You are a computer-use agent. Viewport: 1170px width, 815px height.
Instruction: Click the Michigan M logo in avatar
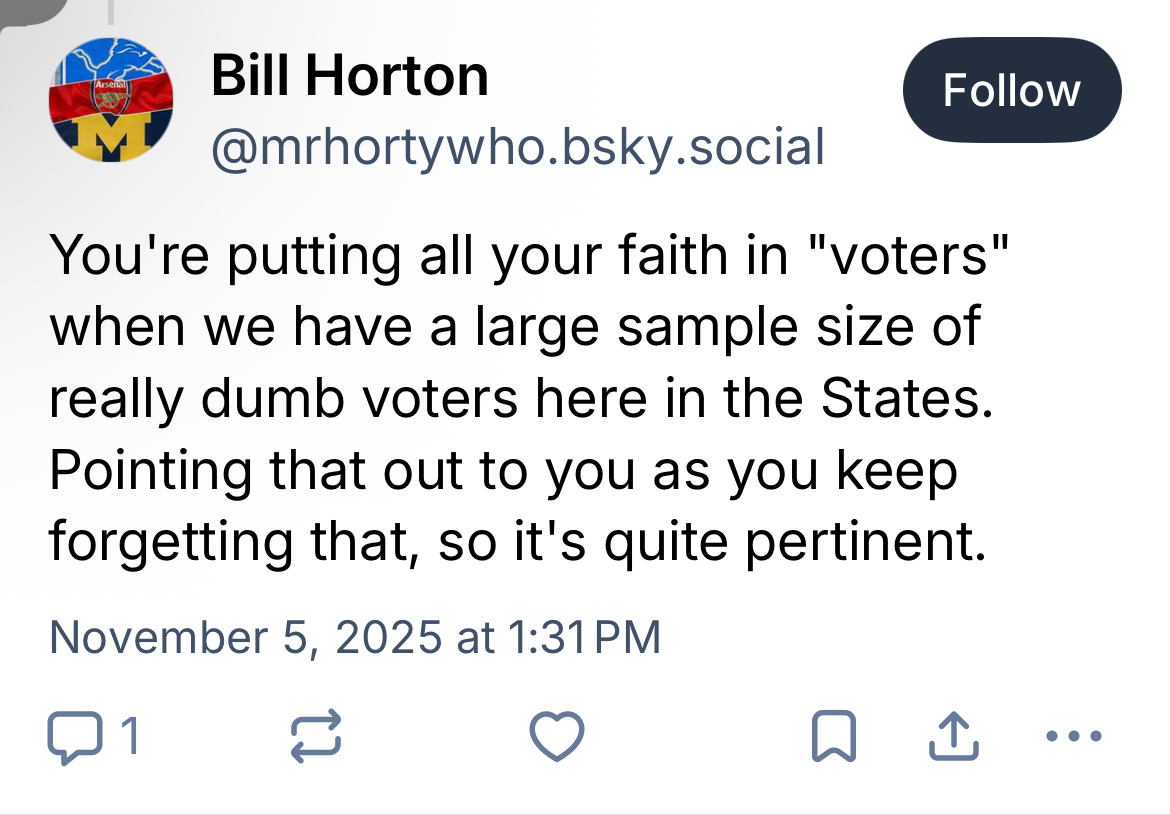(x=111, y=138)
